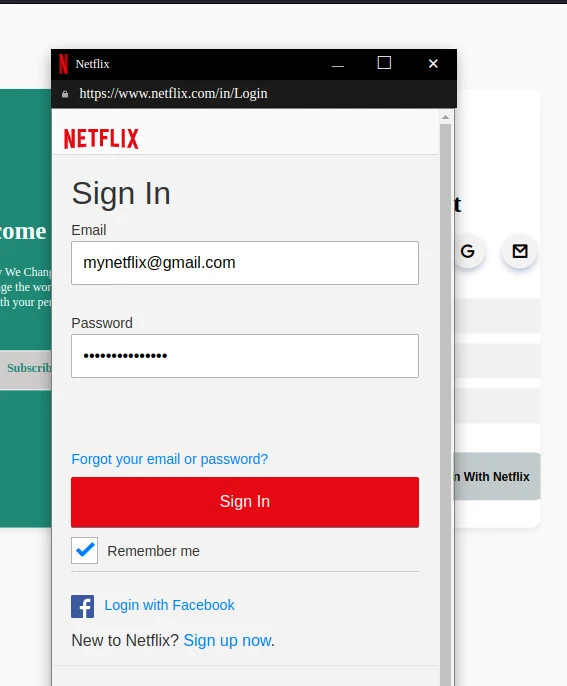This screenshot has width=567, height=686.
Task: Click the netflix.com/in/Login URL text
Action: tap(173, 94)
